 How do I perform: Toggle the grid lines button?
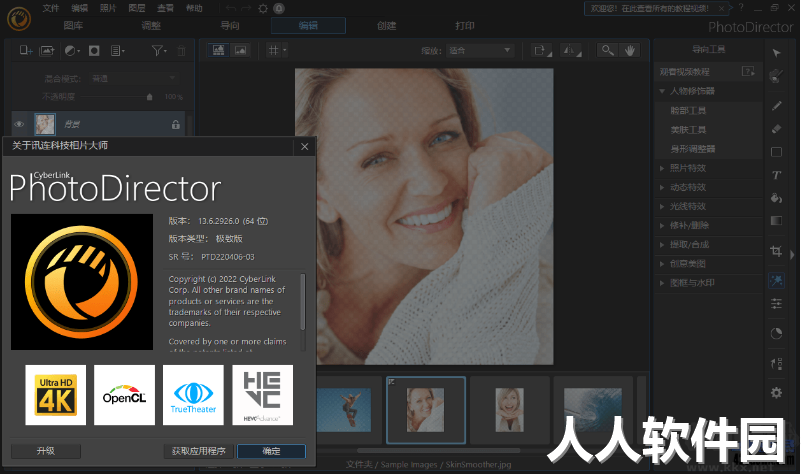[274, 50]
